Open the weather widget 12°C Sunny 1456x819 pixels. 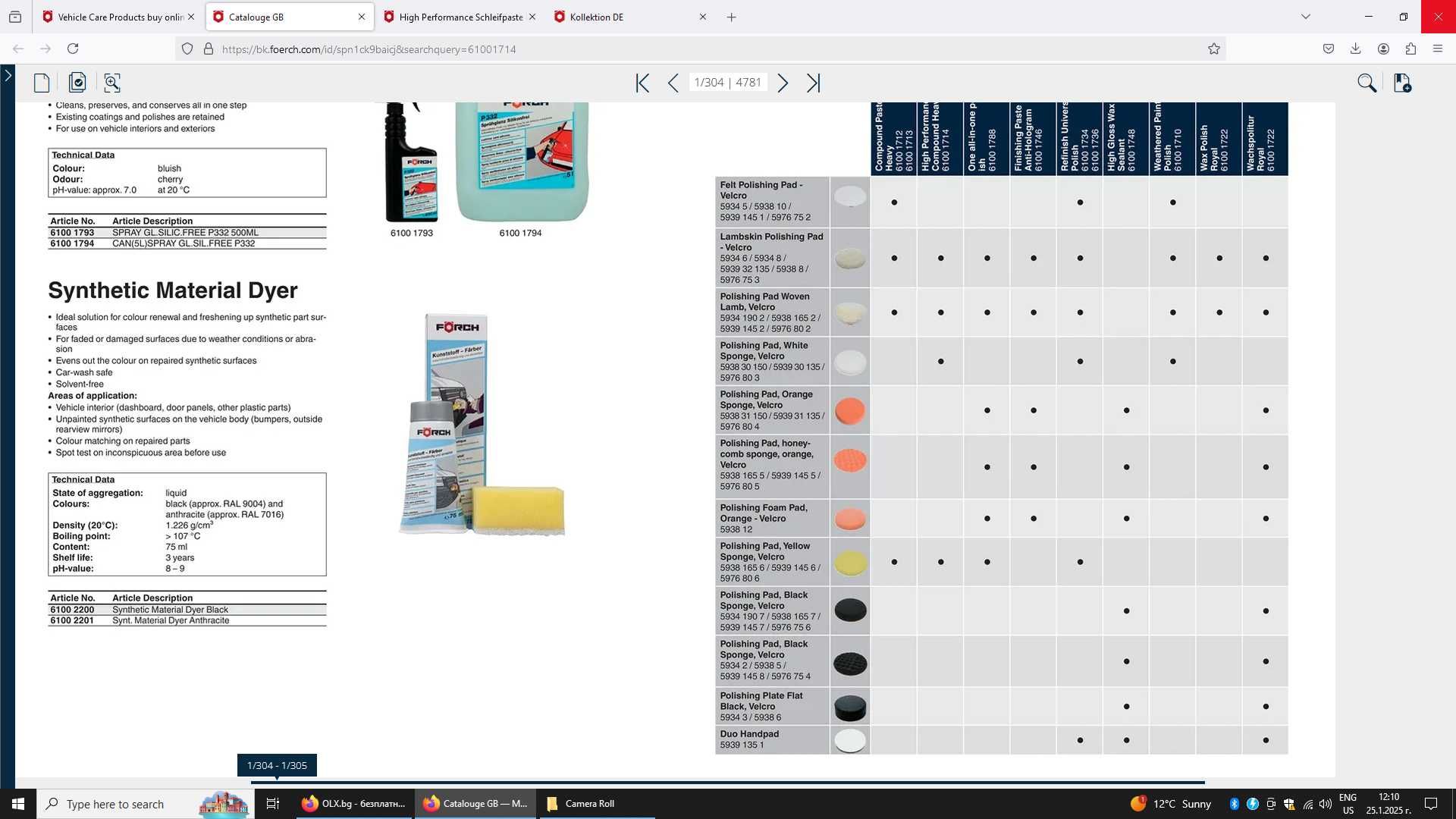tap(1172, 804)
